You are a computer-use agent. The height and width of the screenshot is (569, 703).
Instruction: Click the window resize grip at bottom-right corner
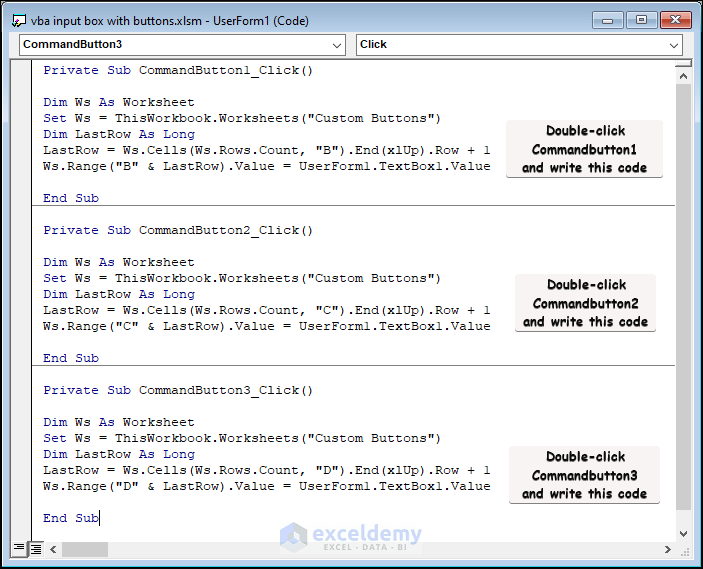[x=685, y=551]
